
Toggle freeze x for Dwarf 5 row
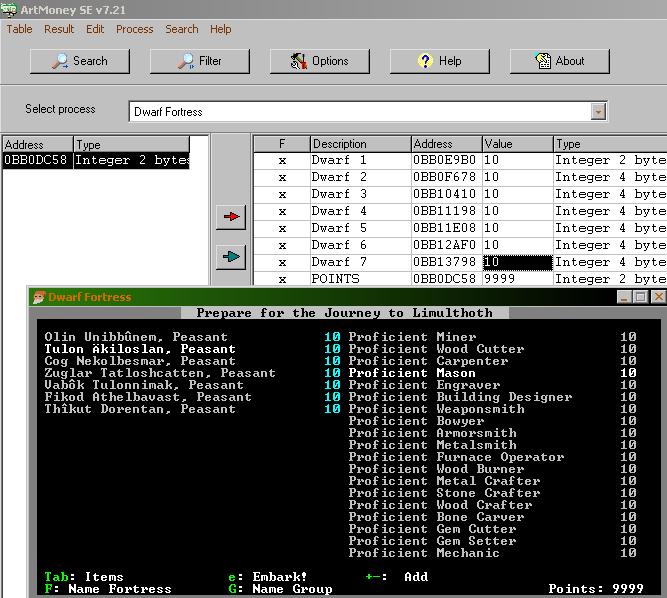coord(282,229)
